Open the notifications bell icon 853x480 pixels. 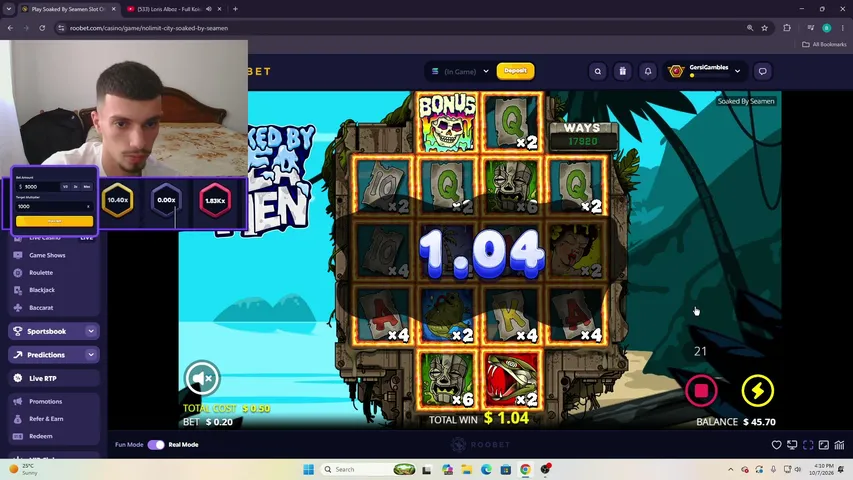(647, 71)
